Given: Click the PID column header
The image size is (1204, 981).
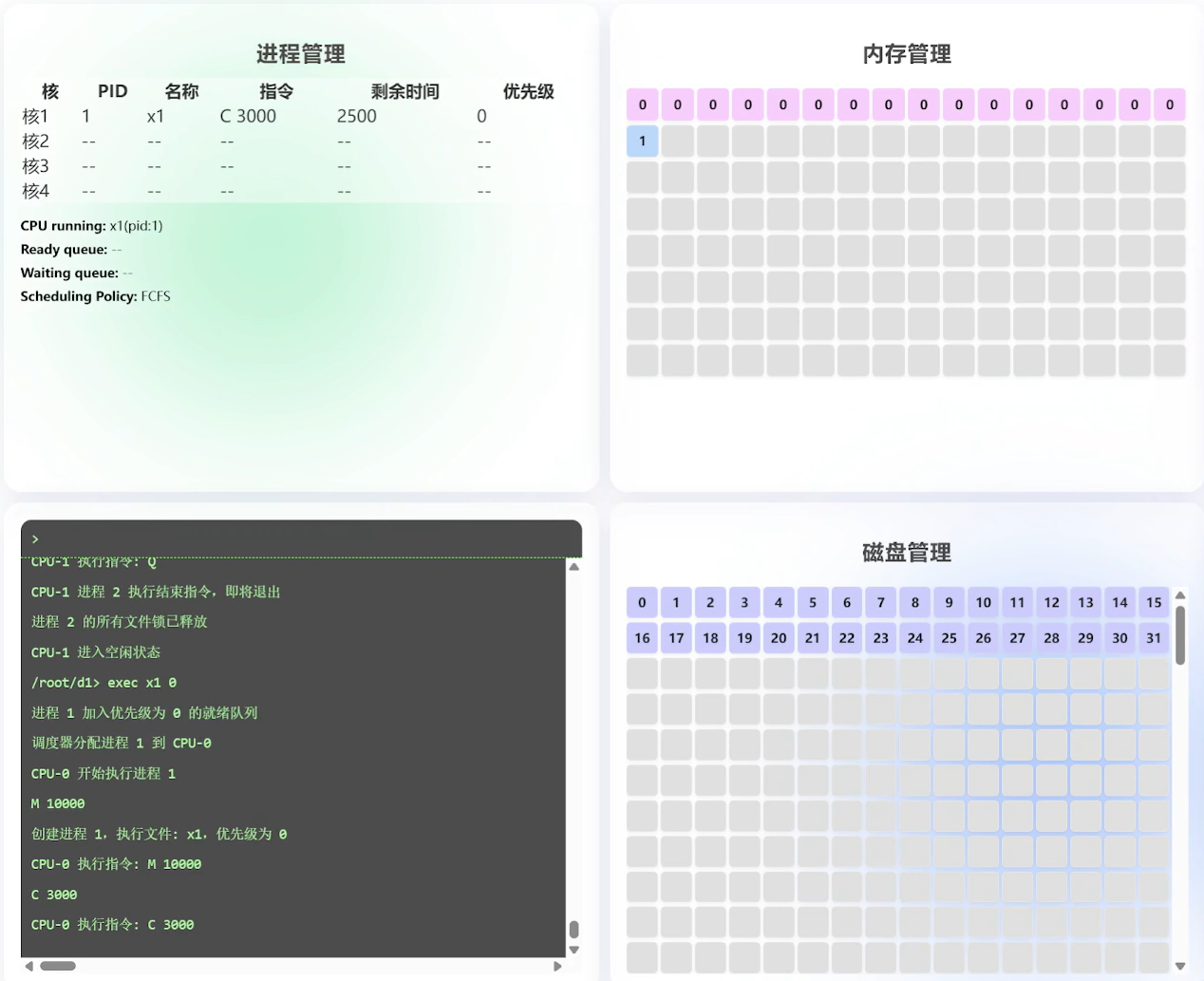Looking at the screenshot, I should [112, 91].
